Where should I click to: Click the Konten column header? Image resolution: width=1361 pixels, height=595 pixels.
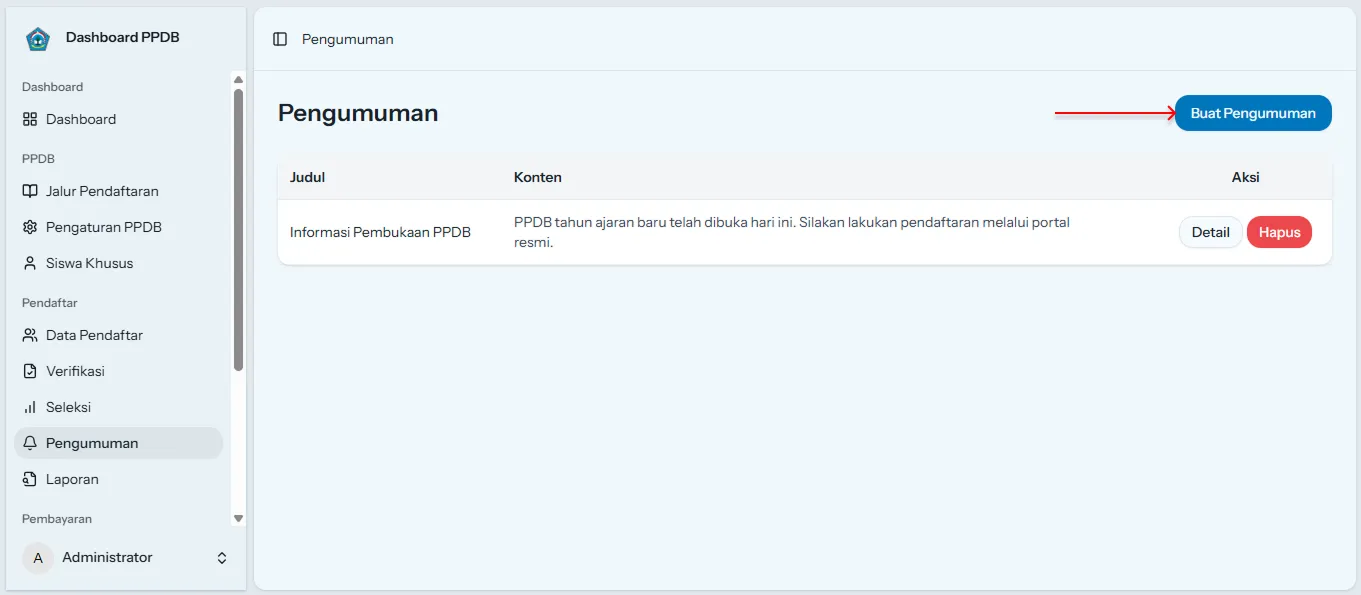point(538,177)
